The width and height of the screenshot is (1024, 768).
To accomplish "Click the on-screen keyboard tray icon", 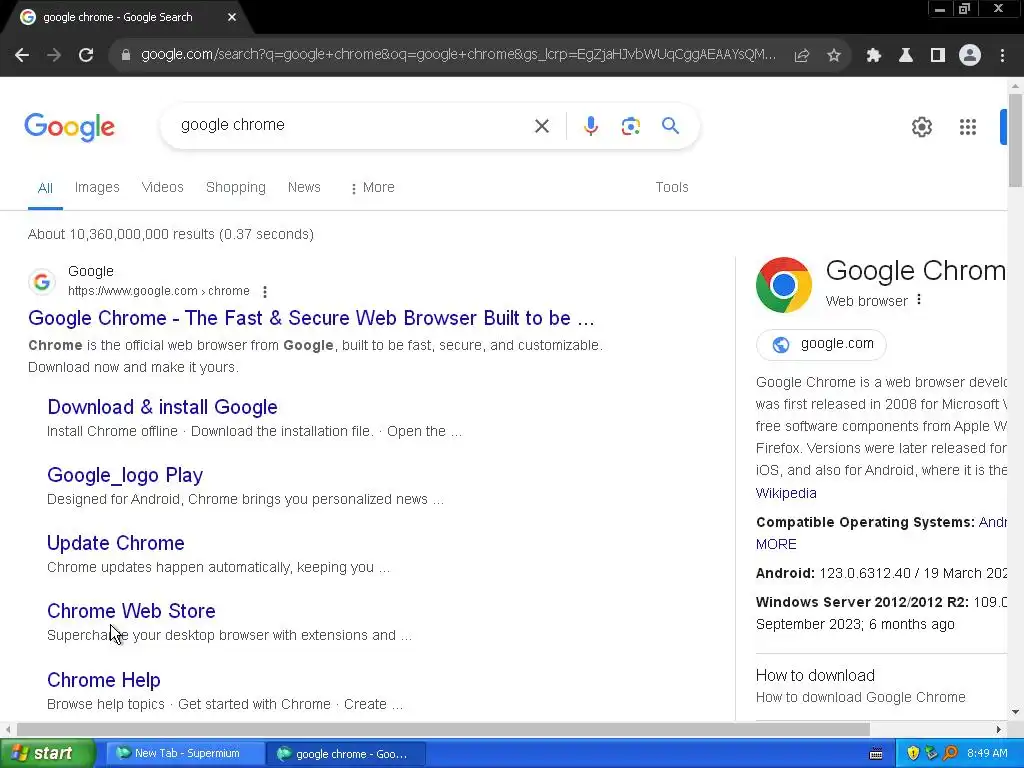I will pos(876,754).
